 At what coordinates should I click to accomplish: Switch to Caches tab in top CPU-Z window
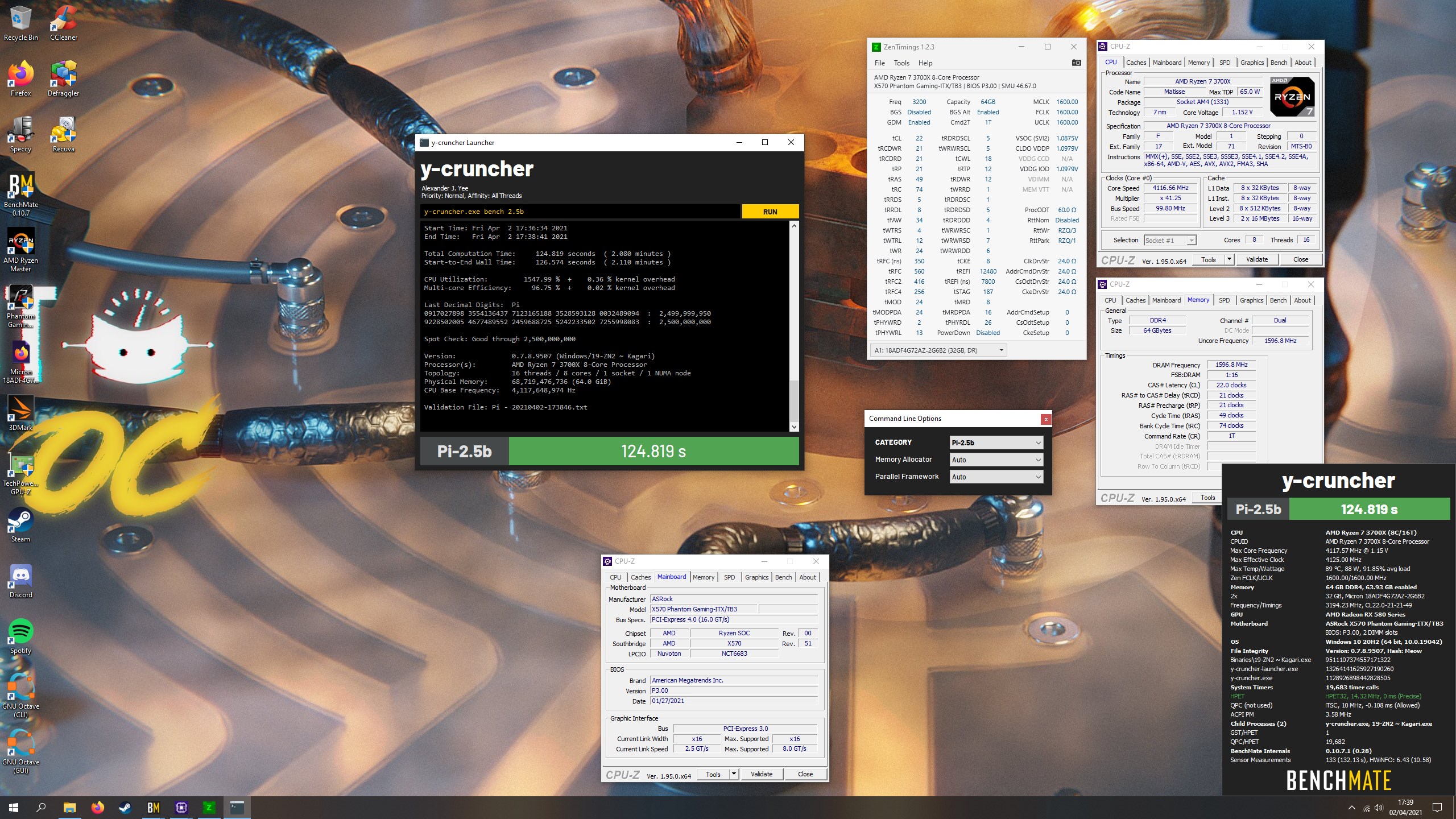click(x=1136, y=63)
